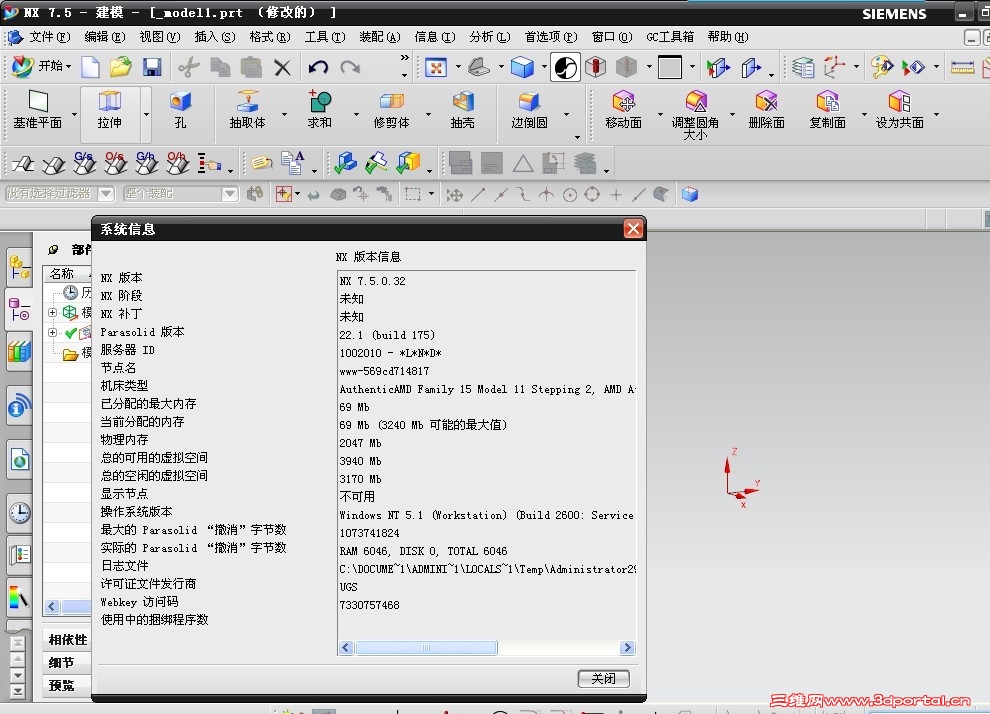Click the shaded cube render style icon
This screenshot has height=714, width=990.
[522, 67]
